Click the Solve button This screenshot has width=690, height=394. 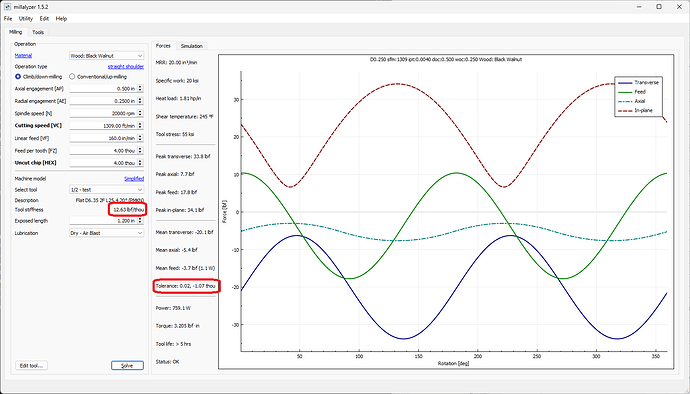click(x=127, y=365)
